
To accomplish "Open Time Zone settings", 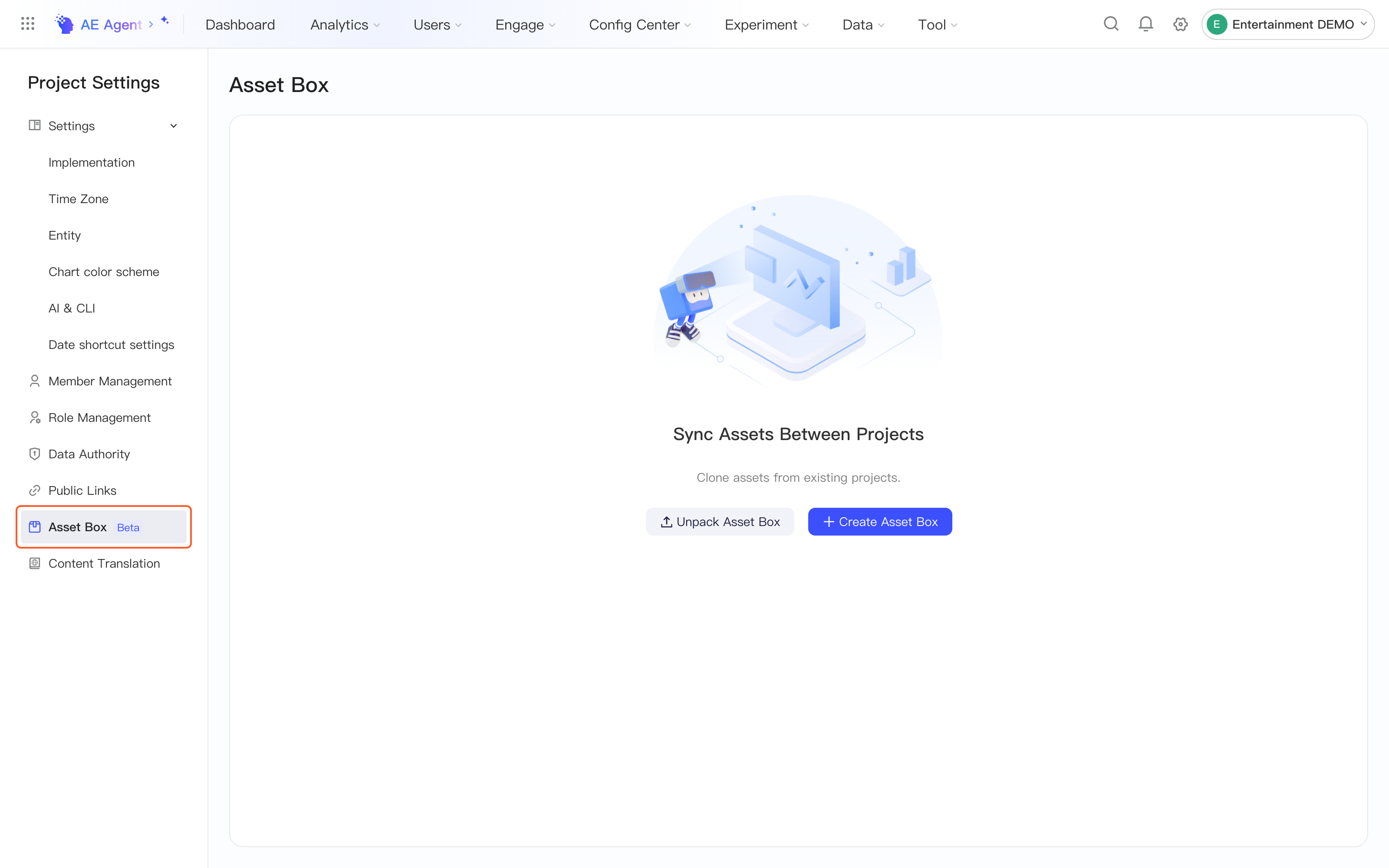I will coord(78,199).
